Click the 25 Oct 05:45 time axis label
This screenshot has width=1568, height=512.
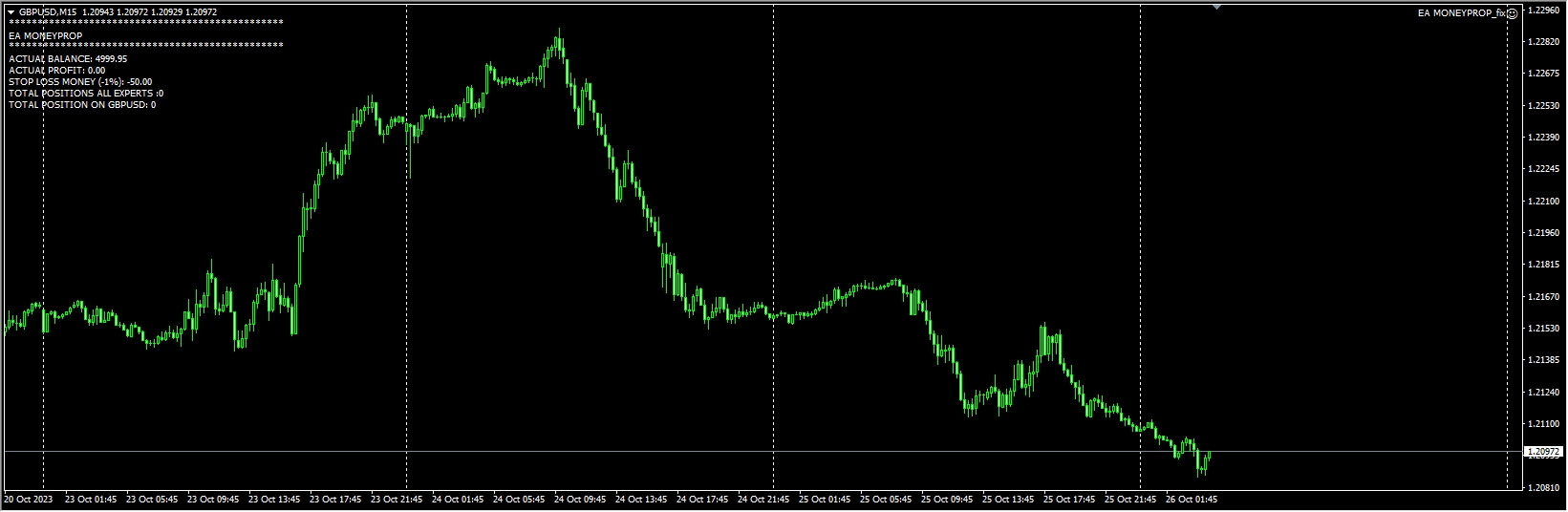coord(886,499)
